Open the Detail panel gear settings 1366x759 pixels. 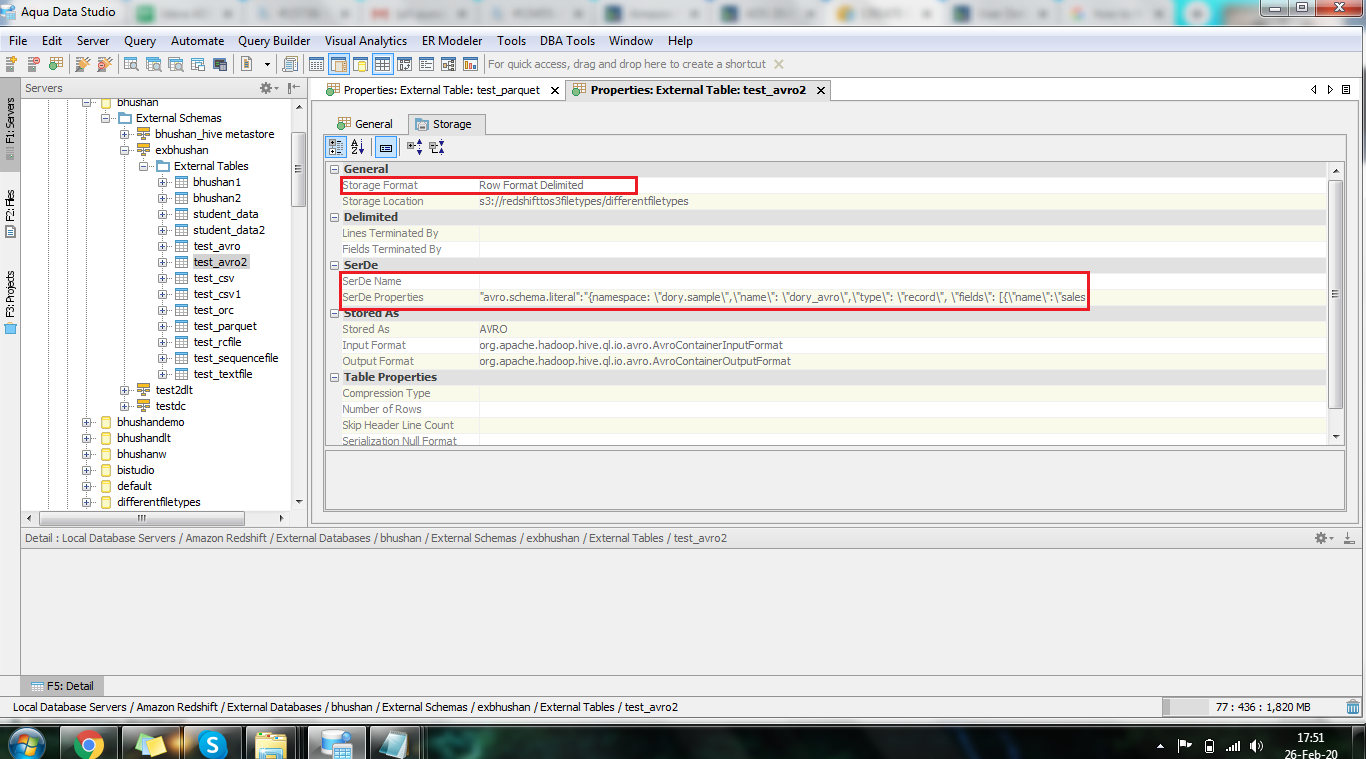coord(1323,538)
